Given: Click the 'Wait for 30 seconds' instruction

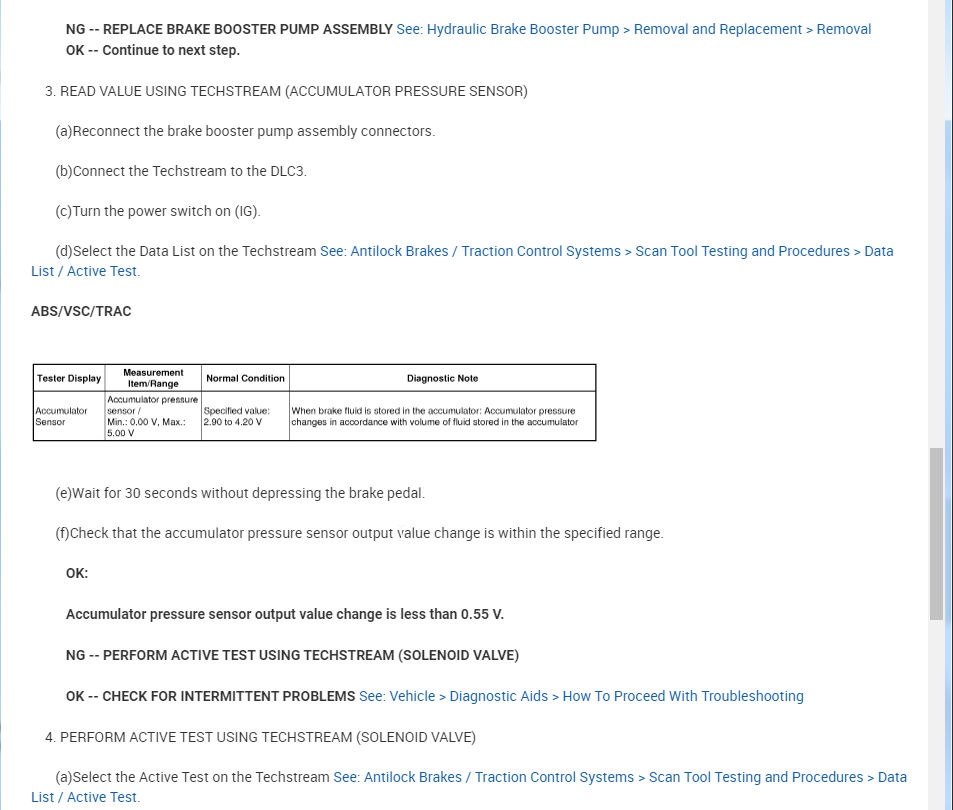Looking at the screenshot, I should click(x=240, y=493).
